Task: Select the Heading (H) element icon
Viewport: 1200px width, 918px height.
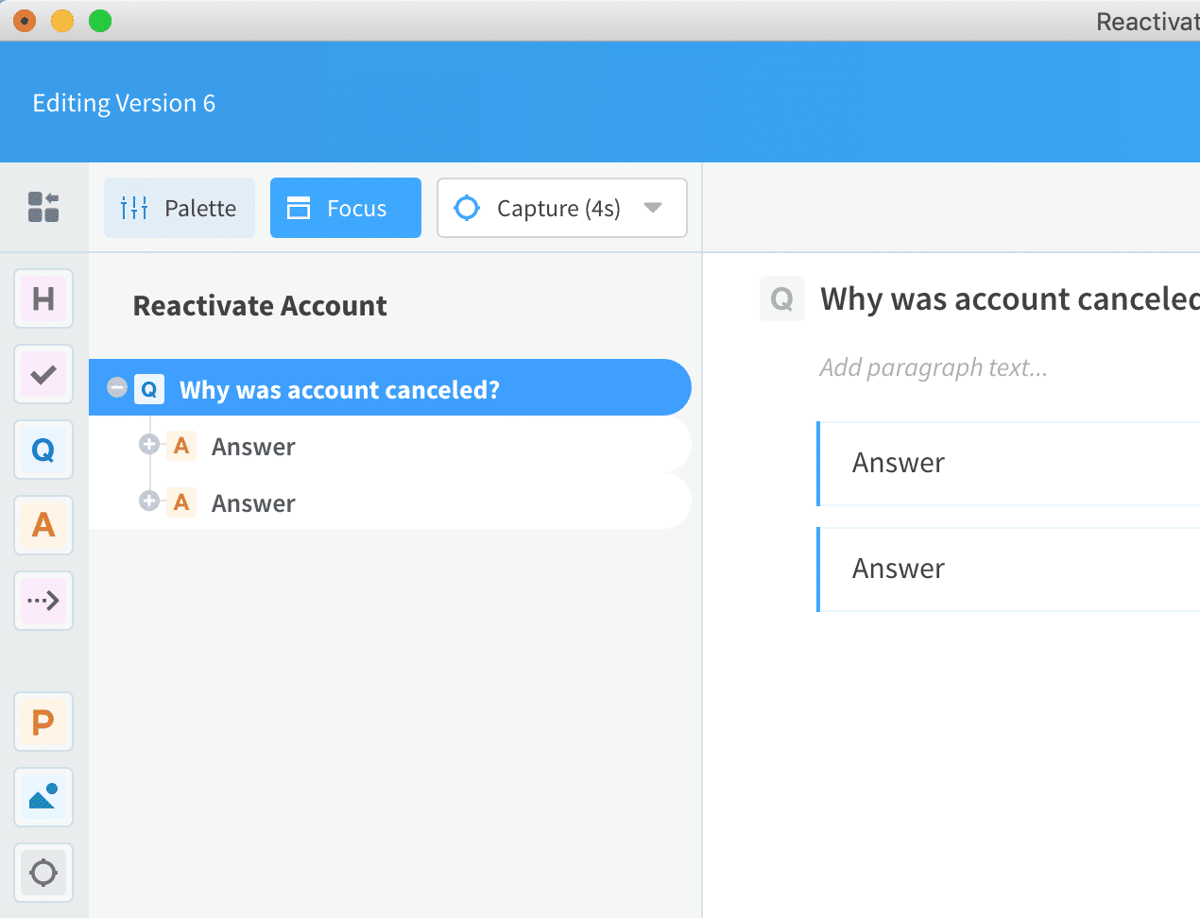Action: point(43,298)
